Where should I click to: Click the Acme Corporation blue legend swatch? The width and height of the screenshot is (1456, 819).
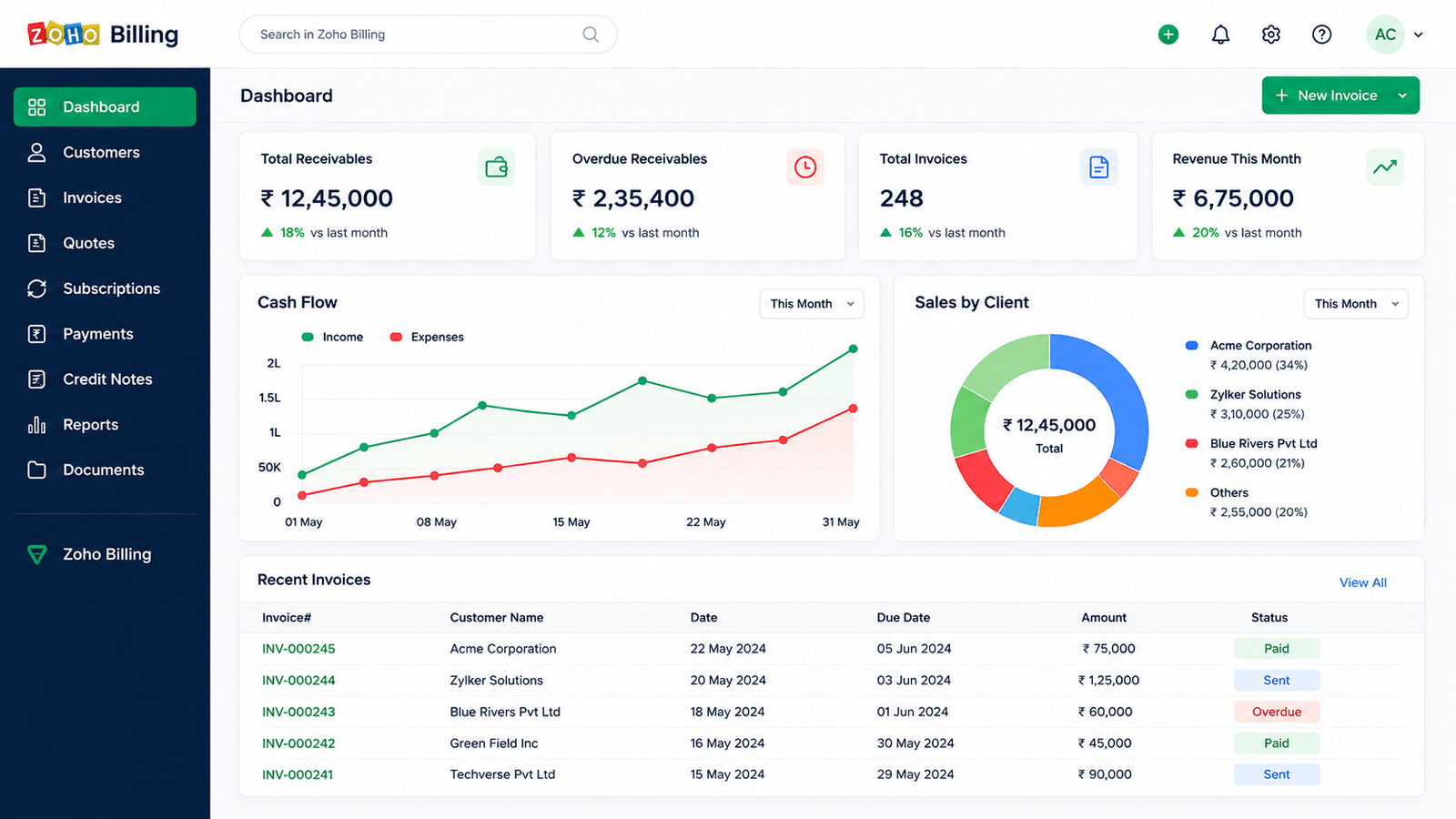(1191, 346)
